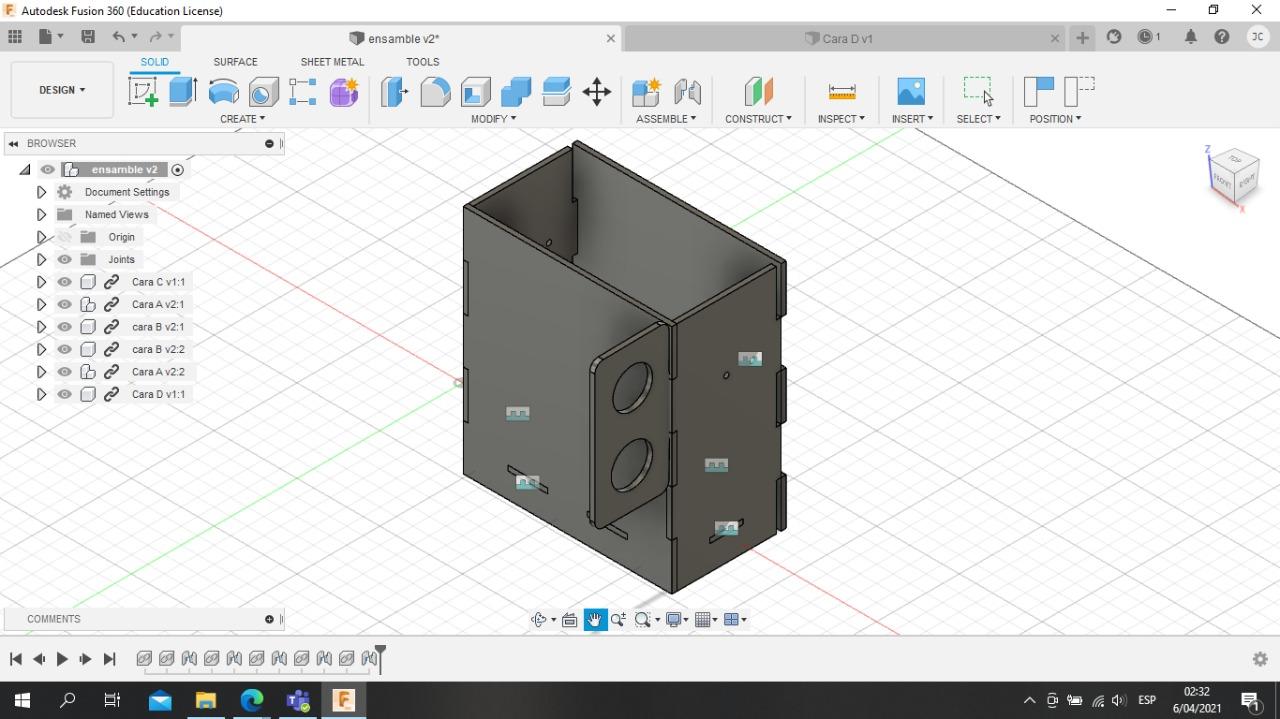Screen dimensions: 1280x719
Task: Open the notifications bell icon
Action: 1190,37
